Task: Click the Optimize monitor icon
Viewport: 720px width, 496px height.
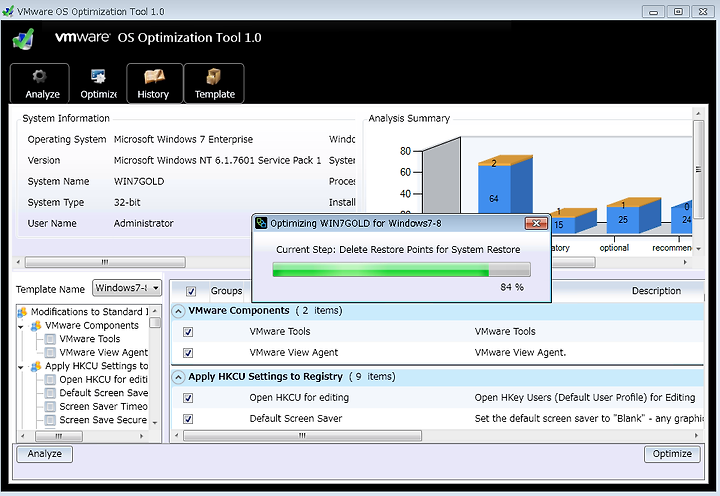Action: (x=98, y=76)
